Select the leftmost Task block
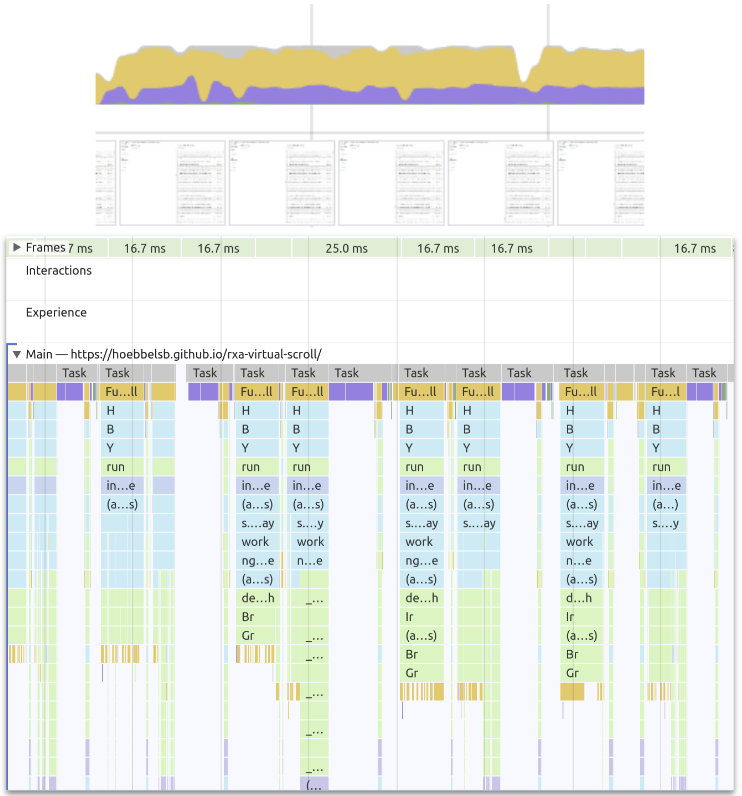Image resolution: width=742 pixels, height=796 pixels. coord(73,373)
